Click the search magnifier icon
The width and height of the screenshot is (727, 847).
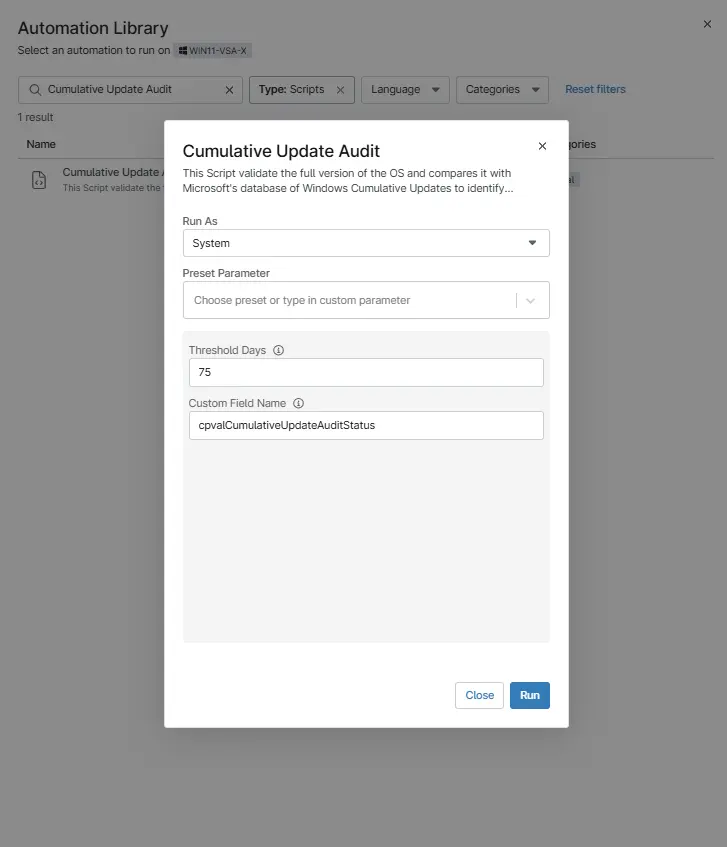pos(35,90)
